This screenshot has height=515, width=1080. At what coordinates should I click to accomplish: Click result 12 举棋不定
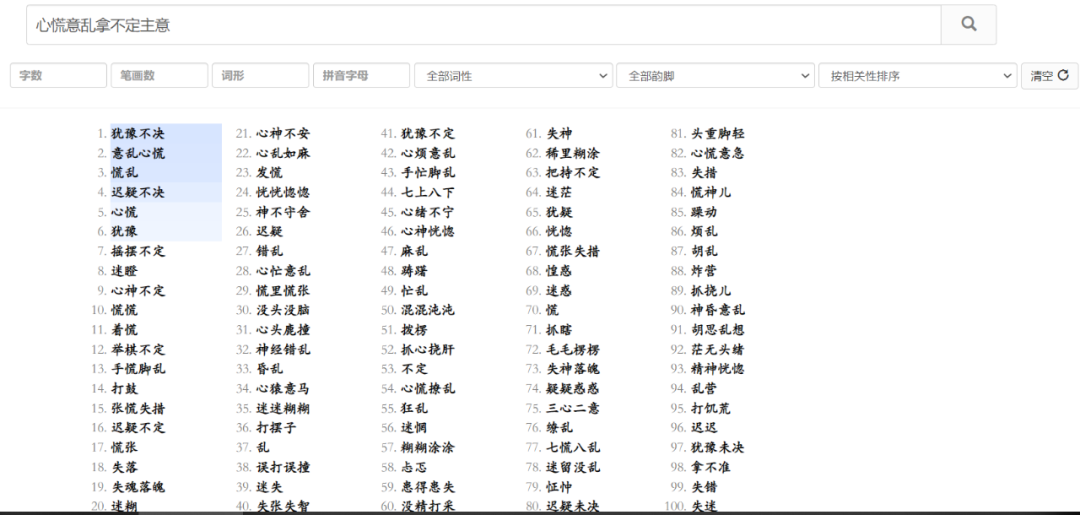tap(138, 349)
